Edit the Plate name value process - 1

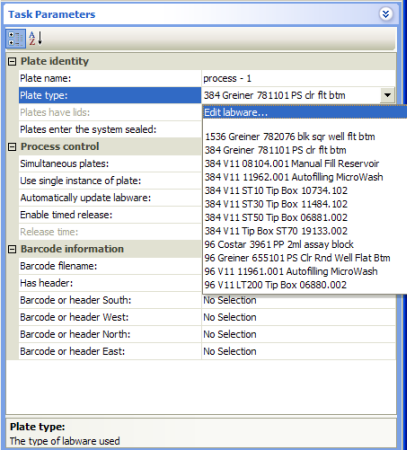(299, 79)
